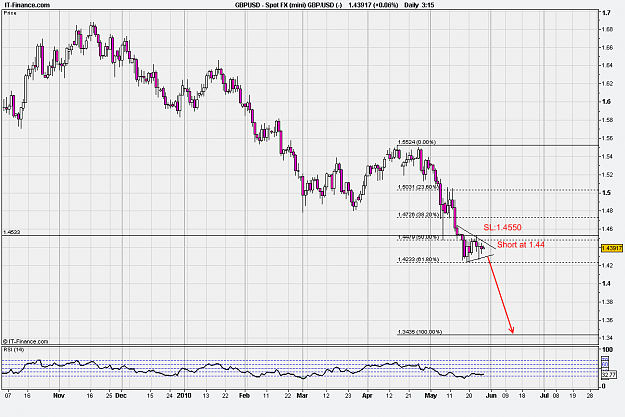Click the '1.5524 (0.00%)' Fibonacci label
Screen dimensions: 625x417
click(417, 142)
